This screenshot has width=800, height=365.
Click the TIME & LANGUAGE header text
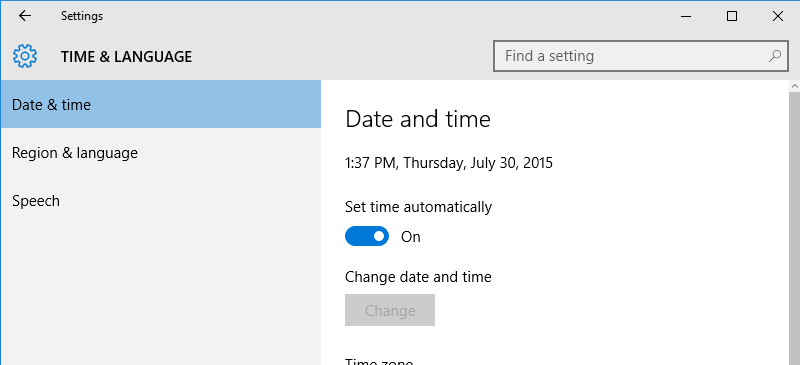click(x=126, y=57)
